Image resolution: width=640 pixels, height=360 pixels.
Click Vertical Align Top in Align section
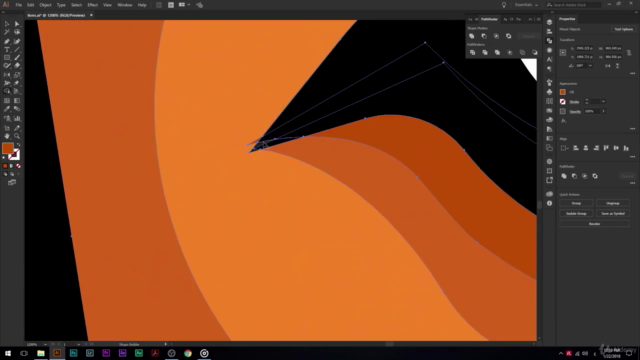(x=606, y=148)
